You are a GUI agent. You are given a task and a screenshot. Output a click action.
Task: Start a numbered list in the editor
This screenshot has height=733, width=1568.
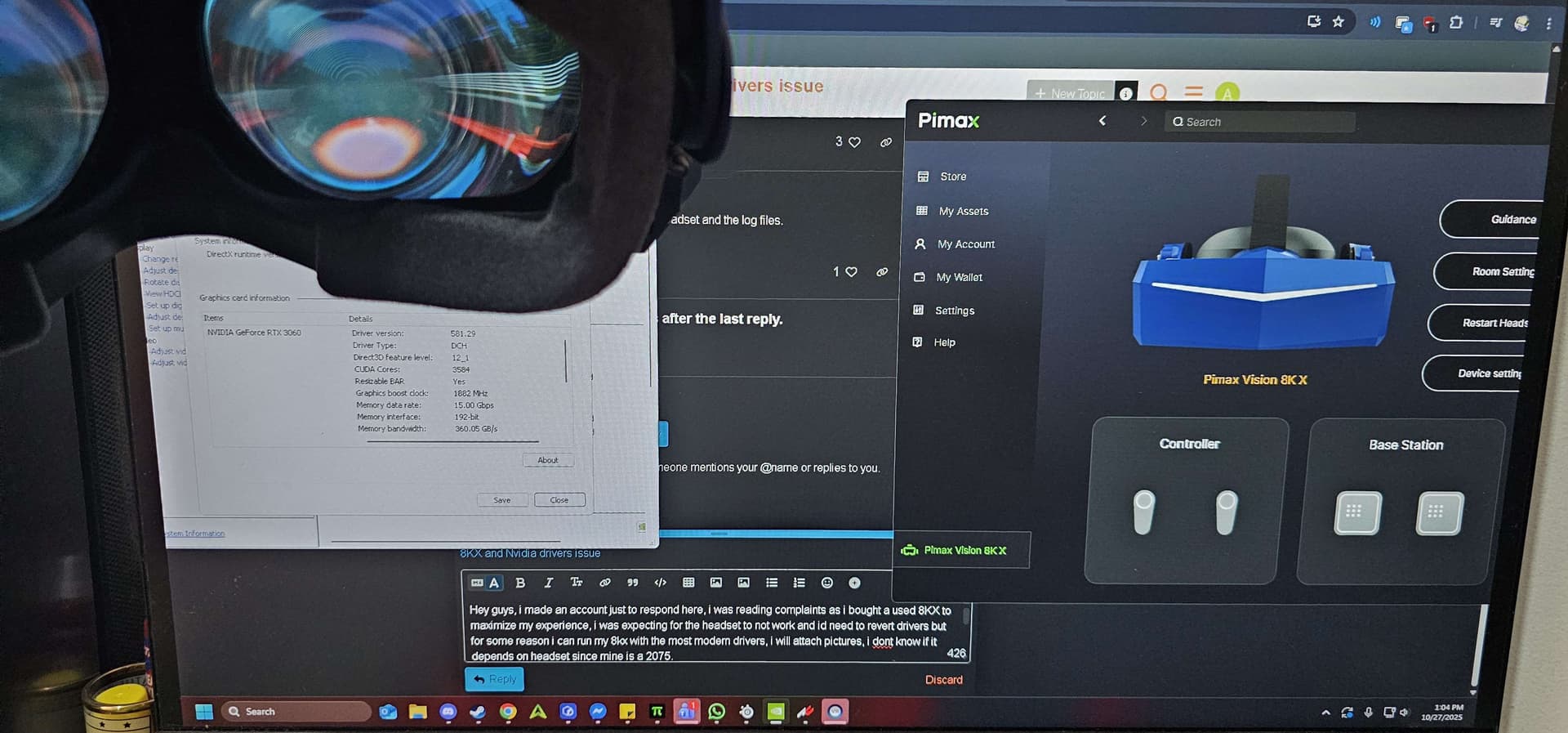point(799,583)
